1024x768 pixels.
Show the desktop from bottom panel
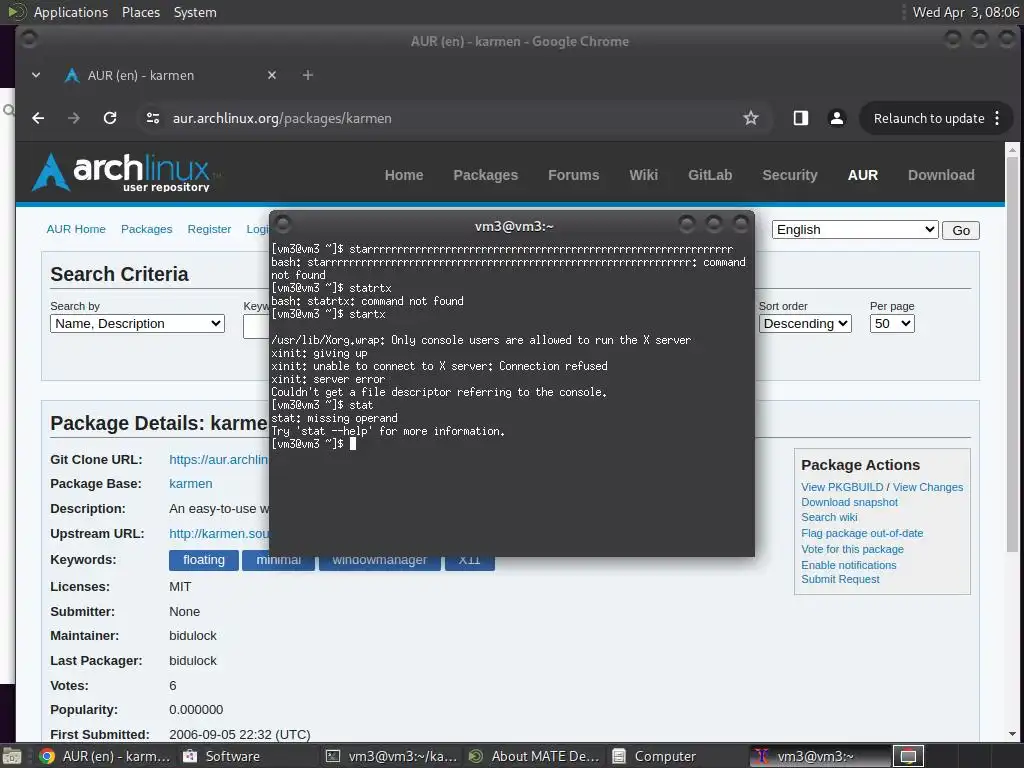(x=11, y=756)
